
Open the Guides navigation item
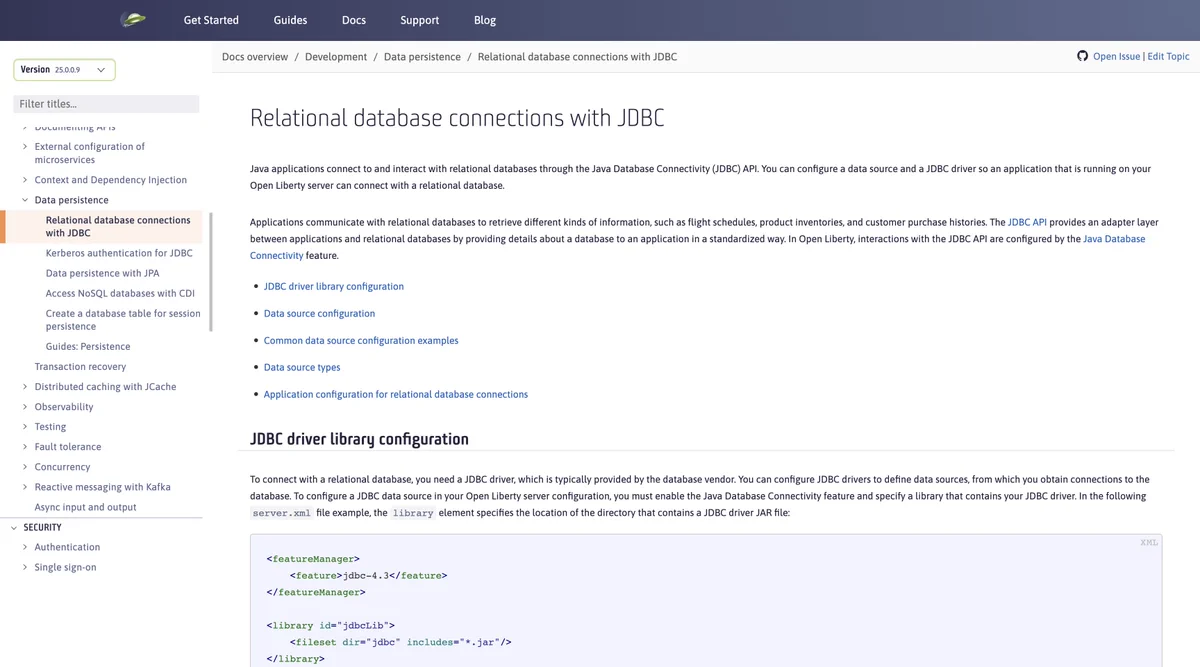pyautogui.click(x=290, y=20)
